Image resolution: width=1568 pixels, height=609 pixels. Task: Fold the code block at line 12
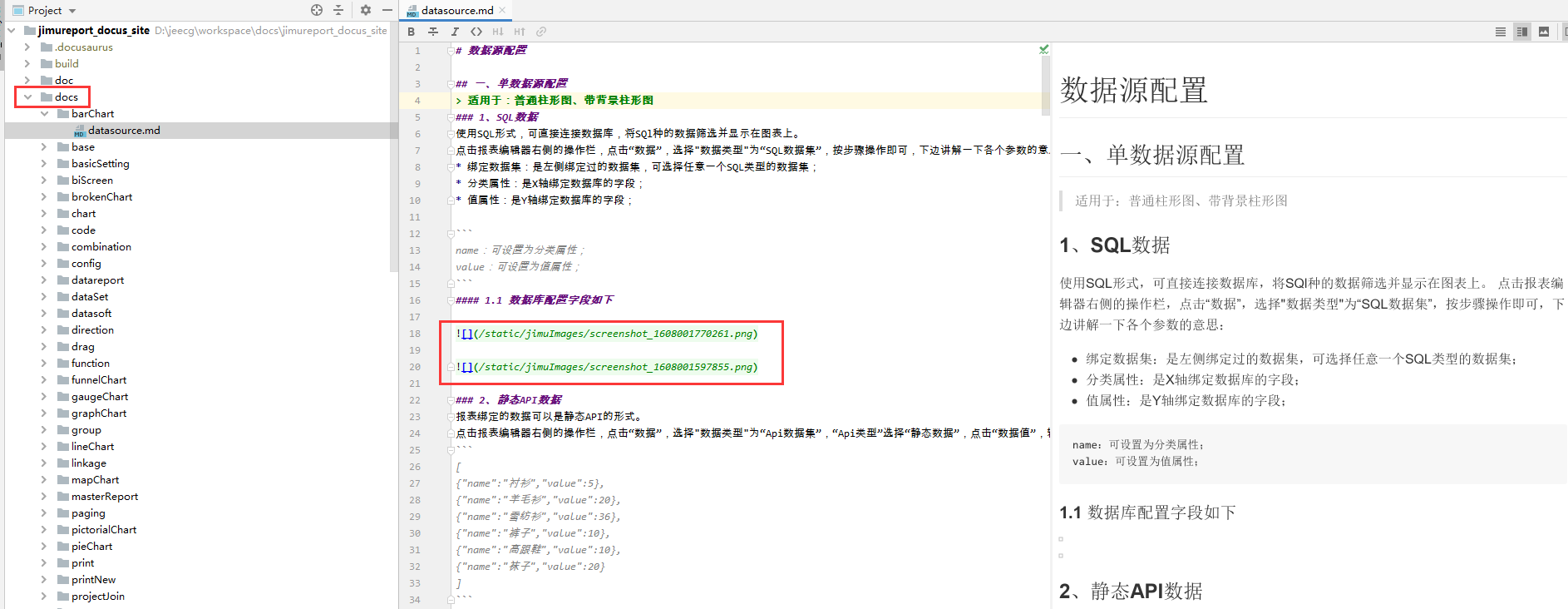click(x=451, y=234)
